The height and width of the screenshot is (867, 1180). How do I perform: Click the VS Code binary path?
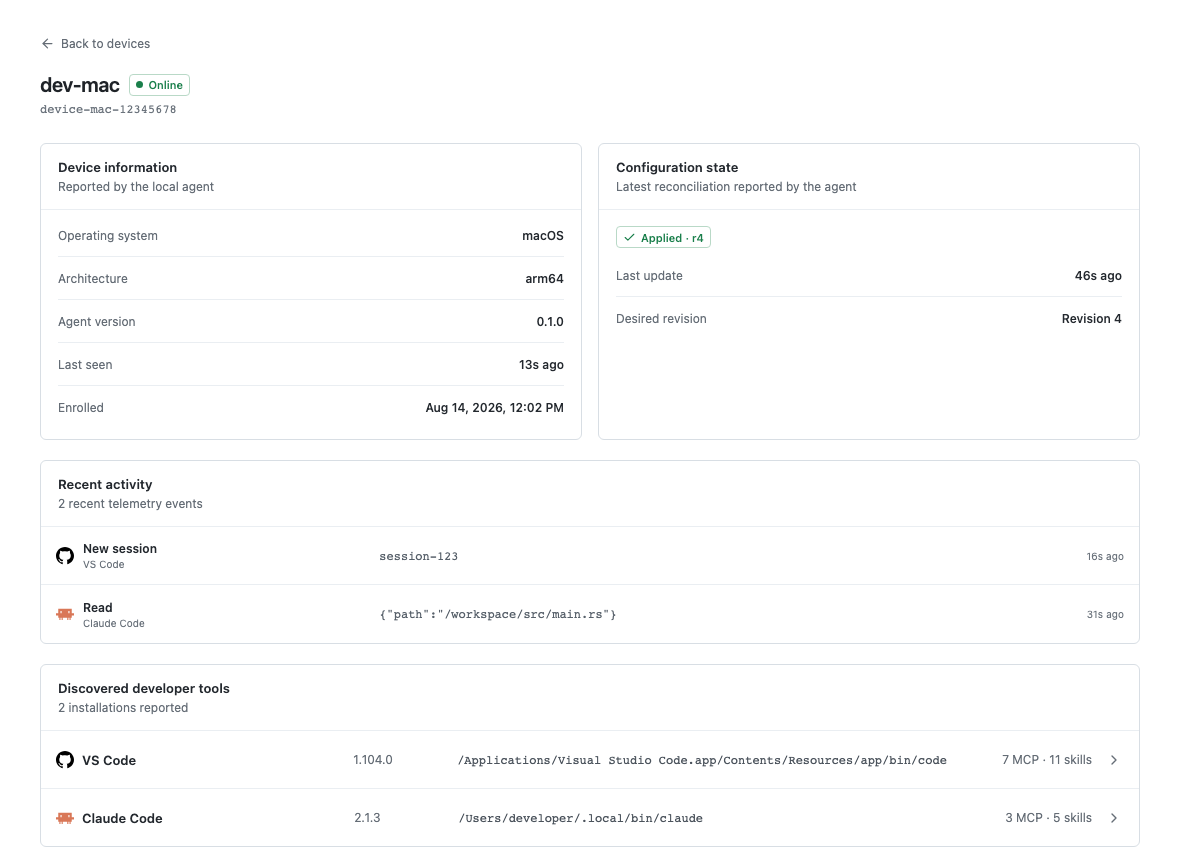(x=702, y=760)
